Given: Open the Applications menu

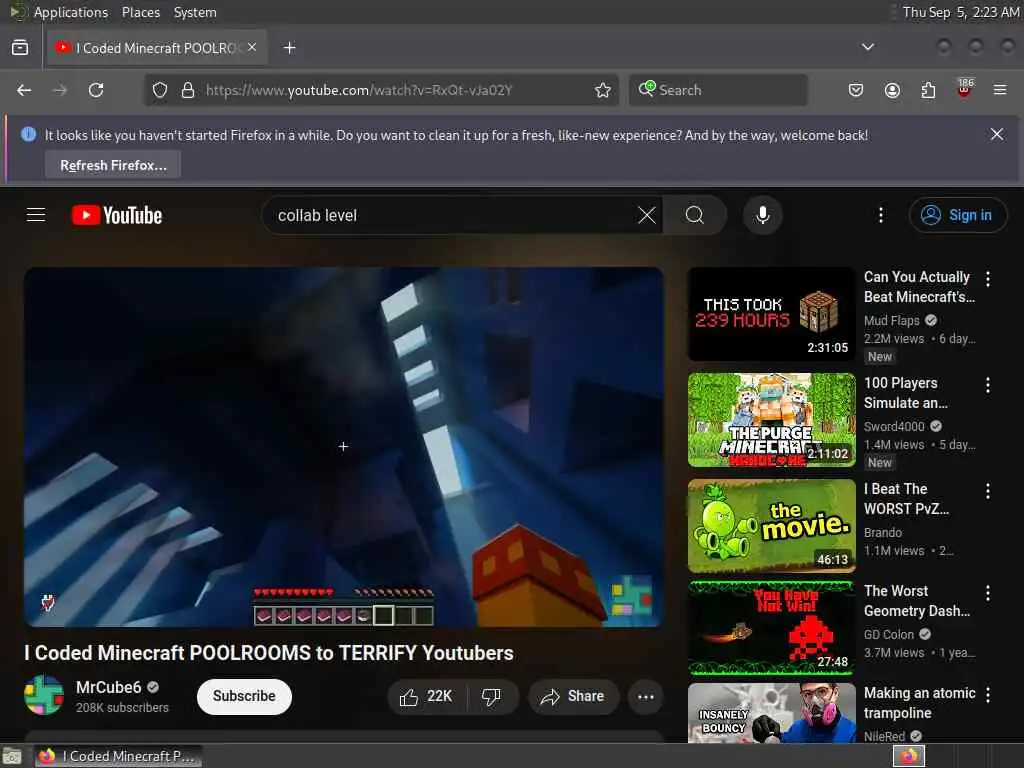Looking at the screenshot, I should [x=71, y=12].
